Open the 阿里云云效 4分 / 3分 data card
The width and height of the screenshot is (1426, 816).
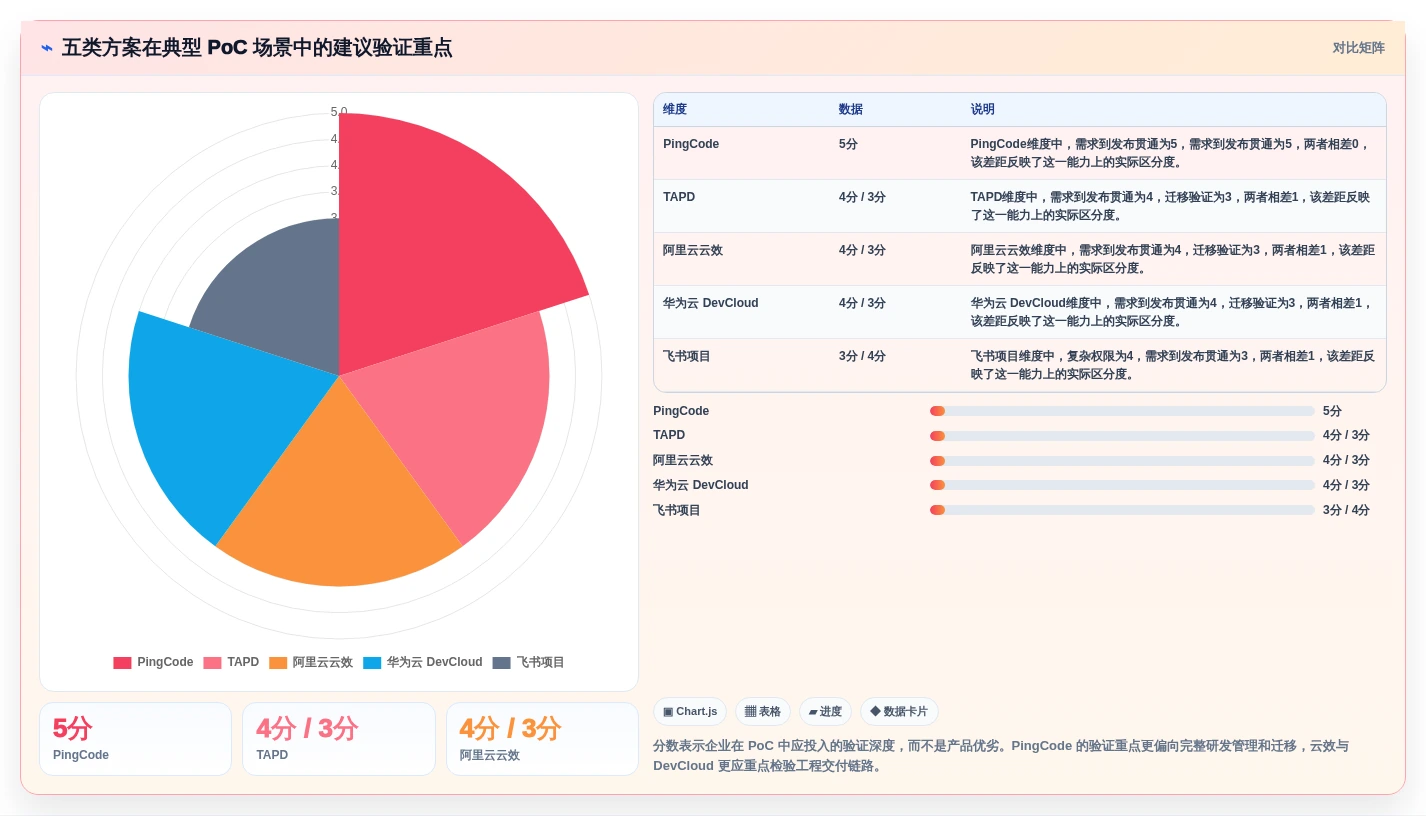pos(542,739)
